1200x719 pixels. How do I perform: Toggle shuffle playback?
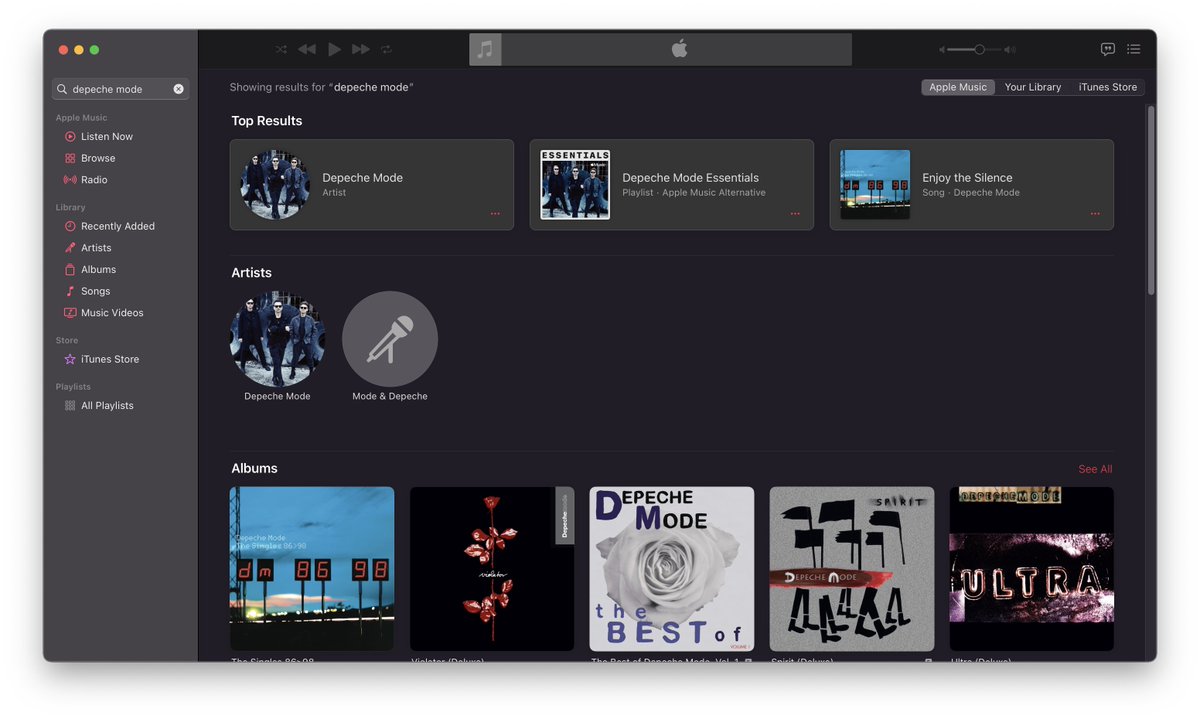[281, 49]
